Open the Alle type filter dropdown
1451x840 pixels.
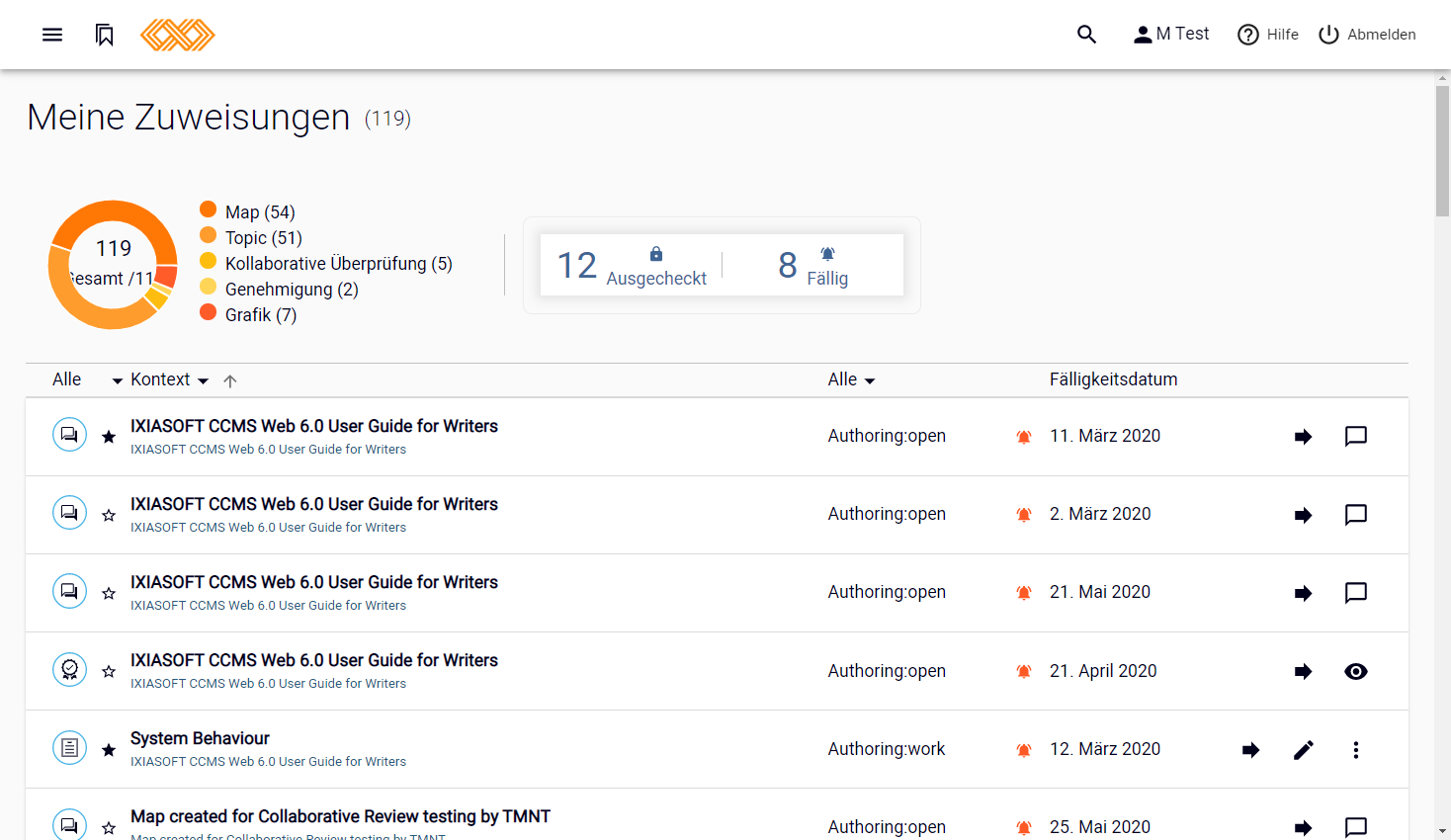87,379
